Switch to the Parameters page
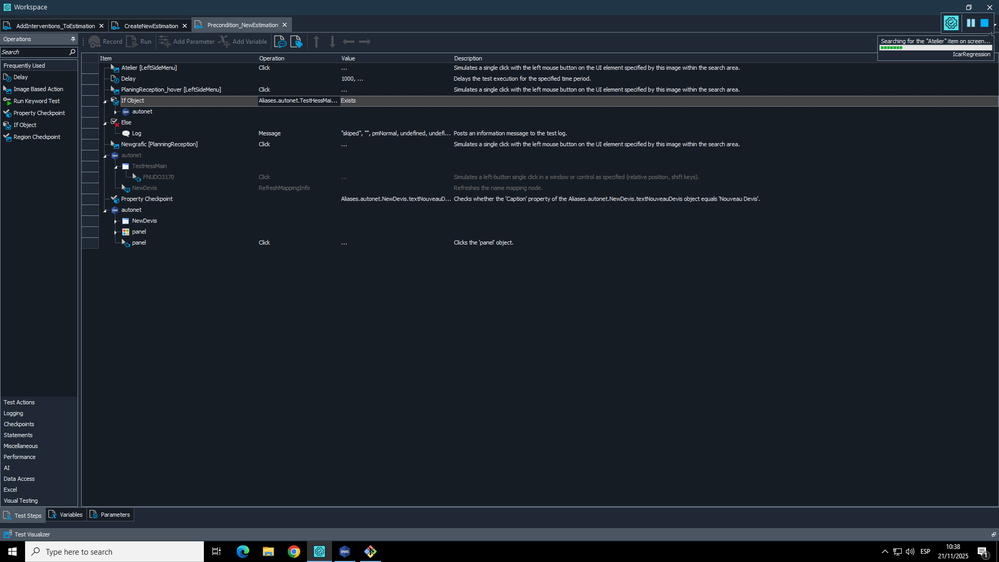 pyautogui.click(x=110, y=515)
